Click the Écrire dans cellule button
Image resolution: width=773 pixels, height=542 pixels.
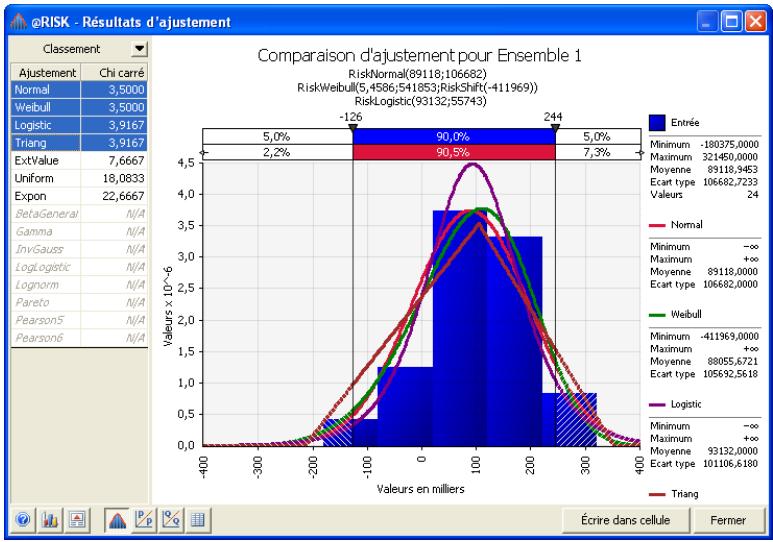(x=624, y=520)
